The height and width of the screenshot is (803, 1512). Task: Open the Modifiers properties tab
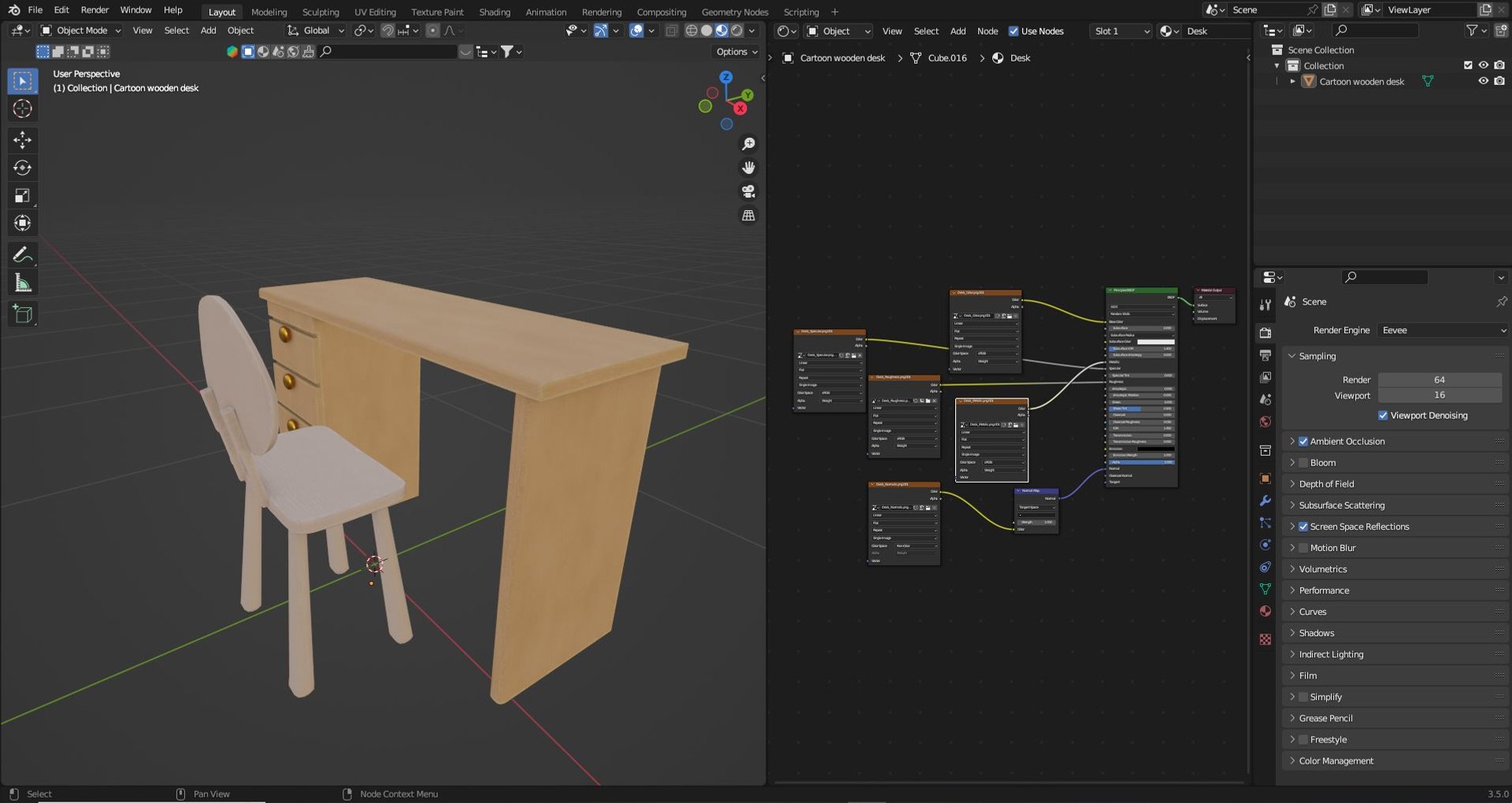1265,500
